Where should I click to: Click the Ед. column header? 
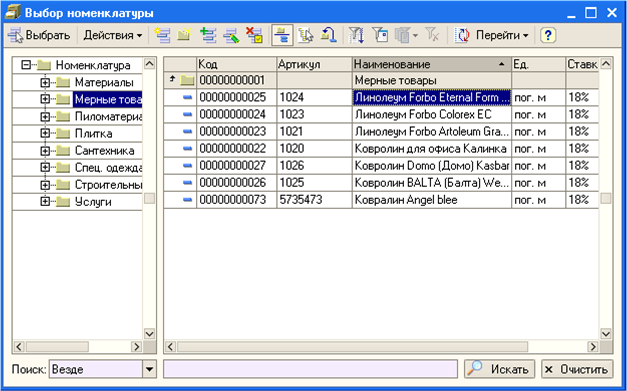point(538,64)
